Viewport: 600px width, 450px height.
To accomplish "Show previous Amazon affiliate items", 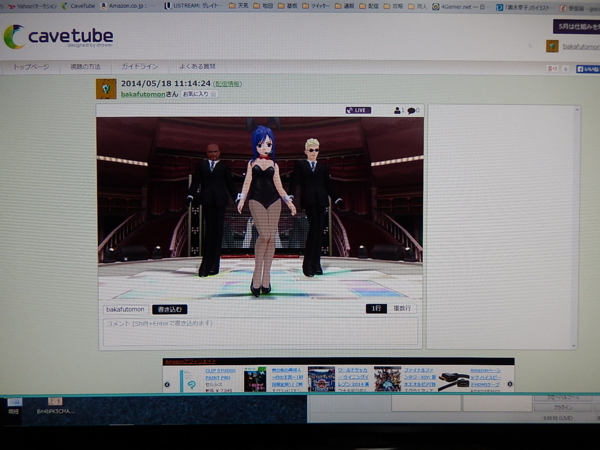I will (x=167, y=384).
